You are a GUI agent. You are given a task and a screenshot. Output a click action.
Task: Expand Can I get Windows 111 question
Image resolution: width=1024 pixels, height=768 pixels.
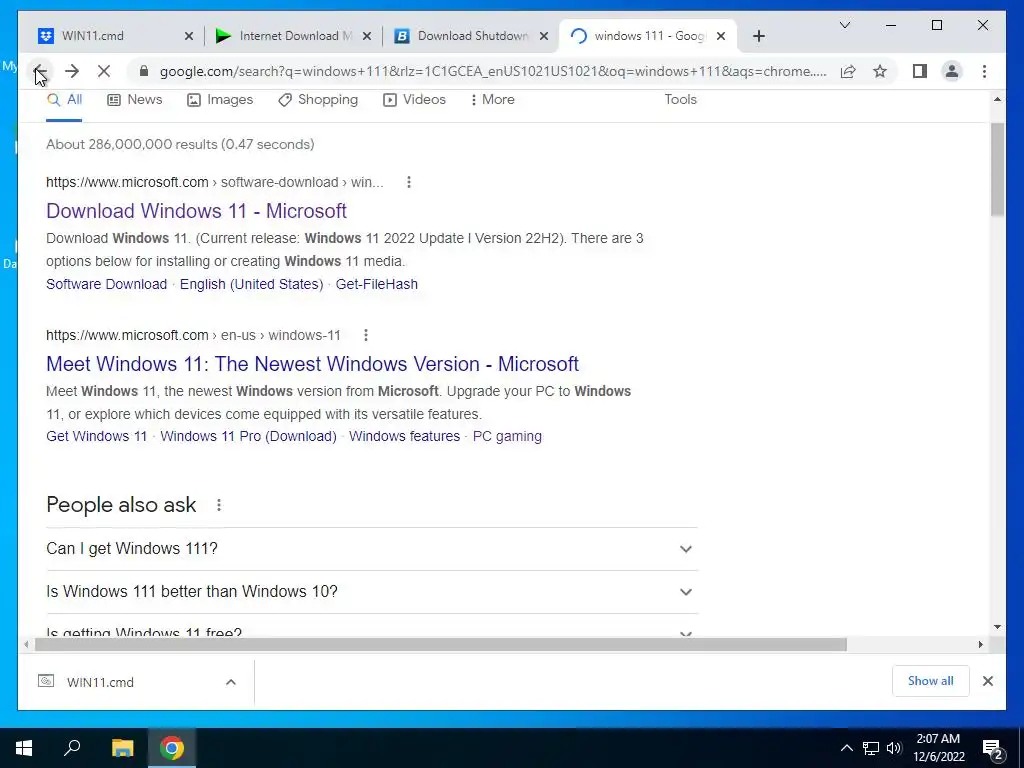coord(372,549)
